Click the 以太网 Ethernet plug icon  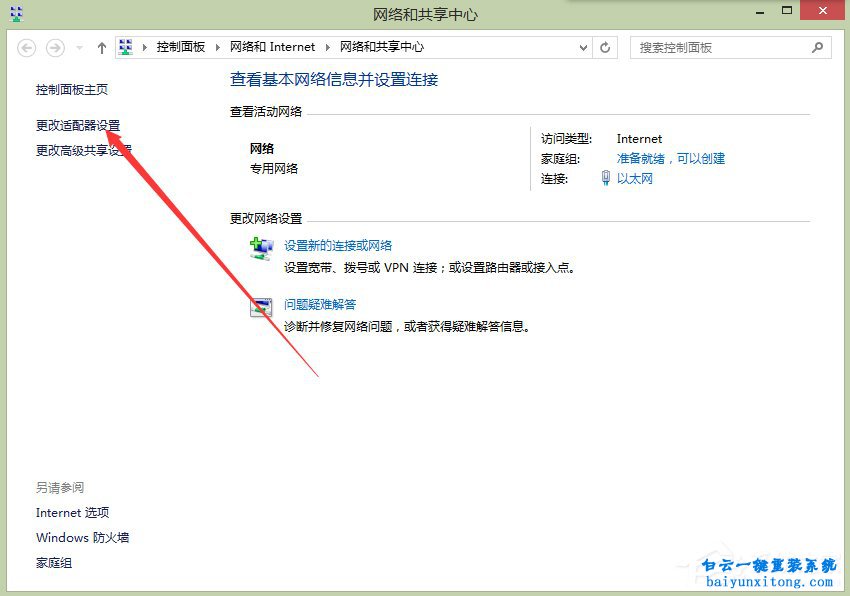coord(606,178)
